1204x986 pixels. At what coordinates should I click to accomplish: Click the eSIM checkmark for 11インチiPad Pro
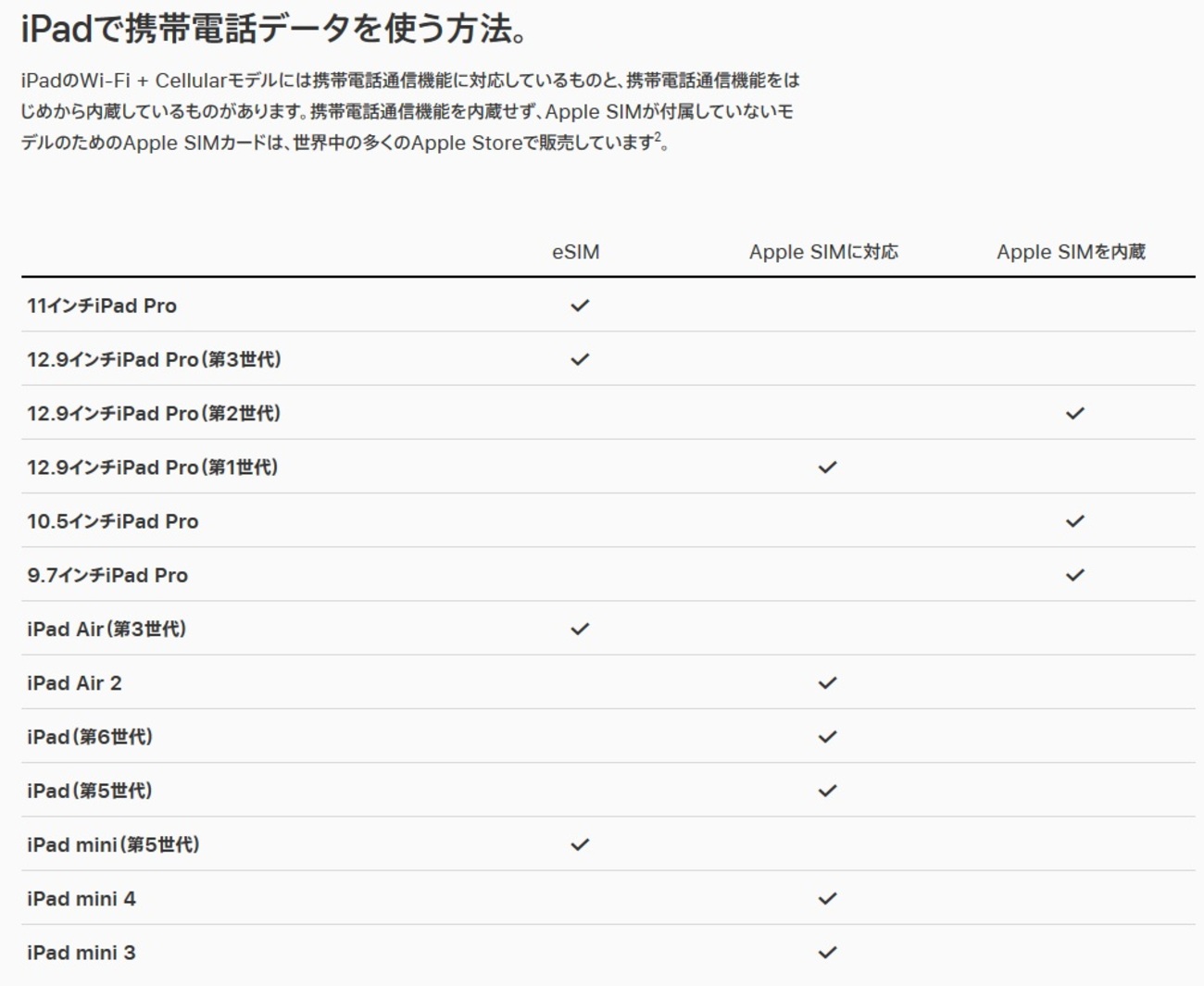pyautogui.click(x=580, y=306)
